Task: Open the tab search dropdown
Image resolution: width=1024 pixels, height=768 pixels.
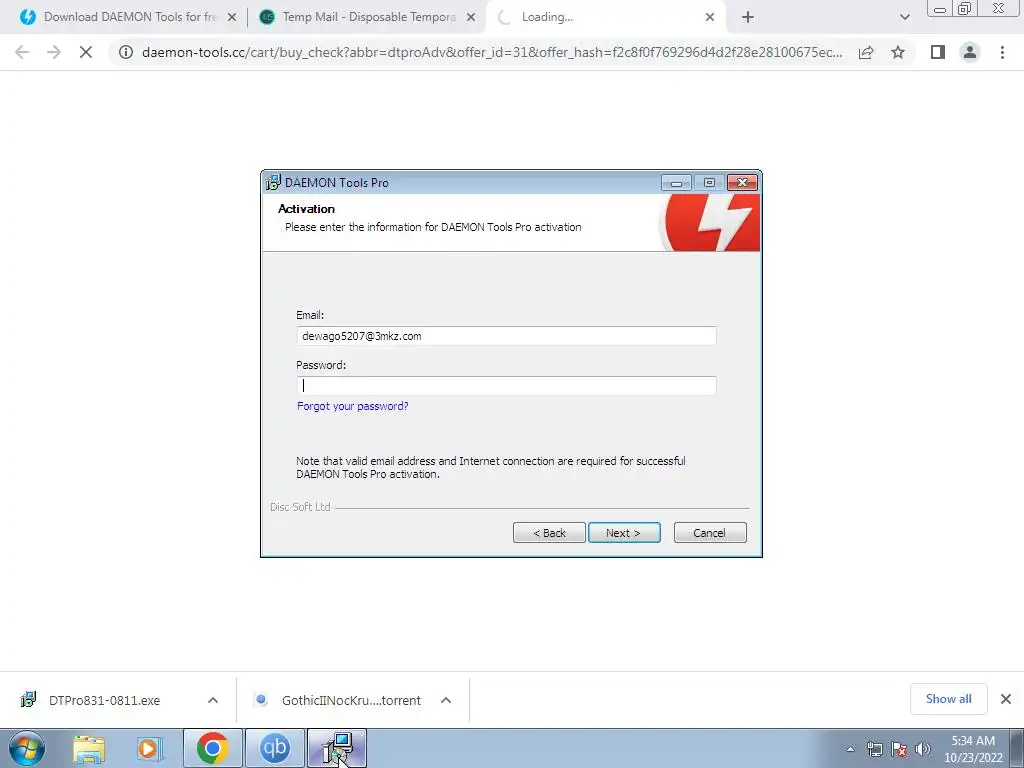Action: tap(904, 18)
